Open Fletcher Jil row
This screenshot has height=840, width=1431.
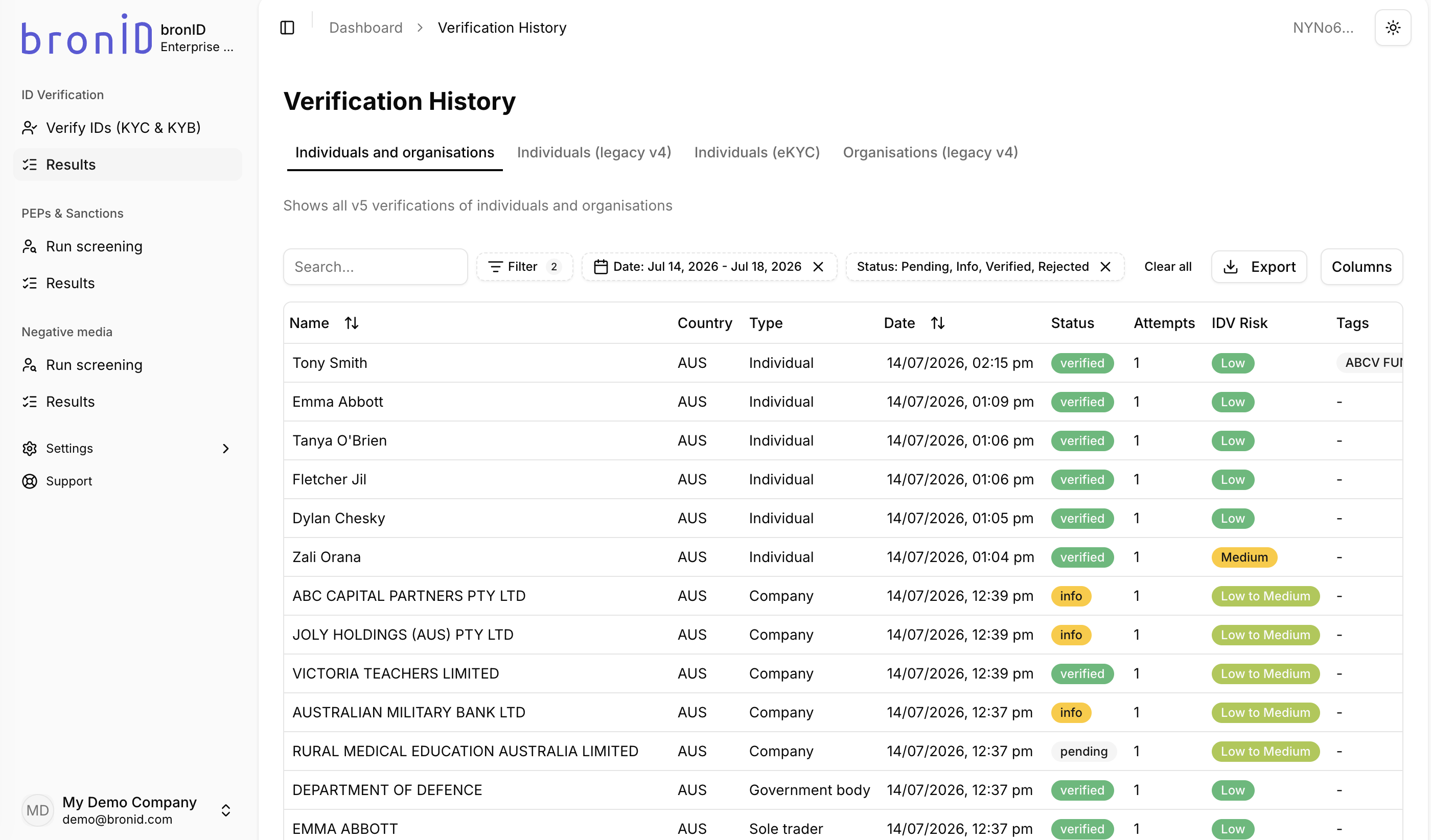click(x=843, y=480)
